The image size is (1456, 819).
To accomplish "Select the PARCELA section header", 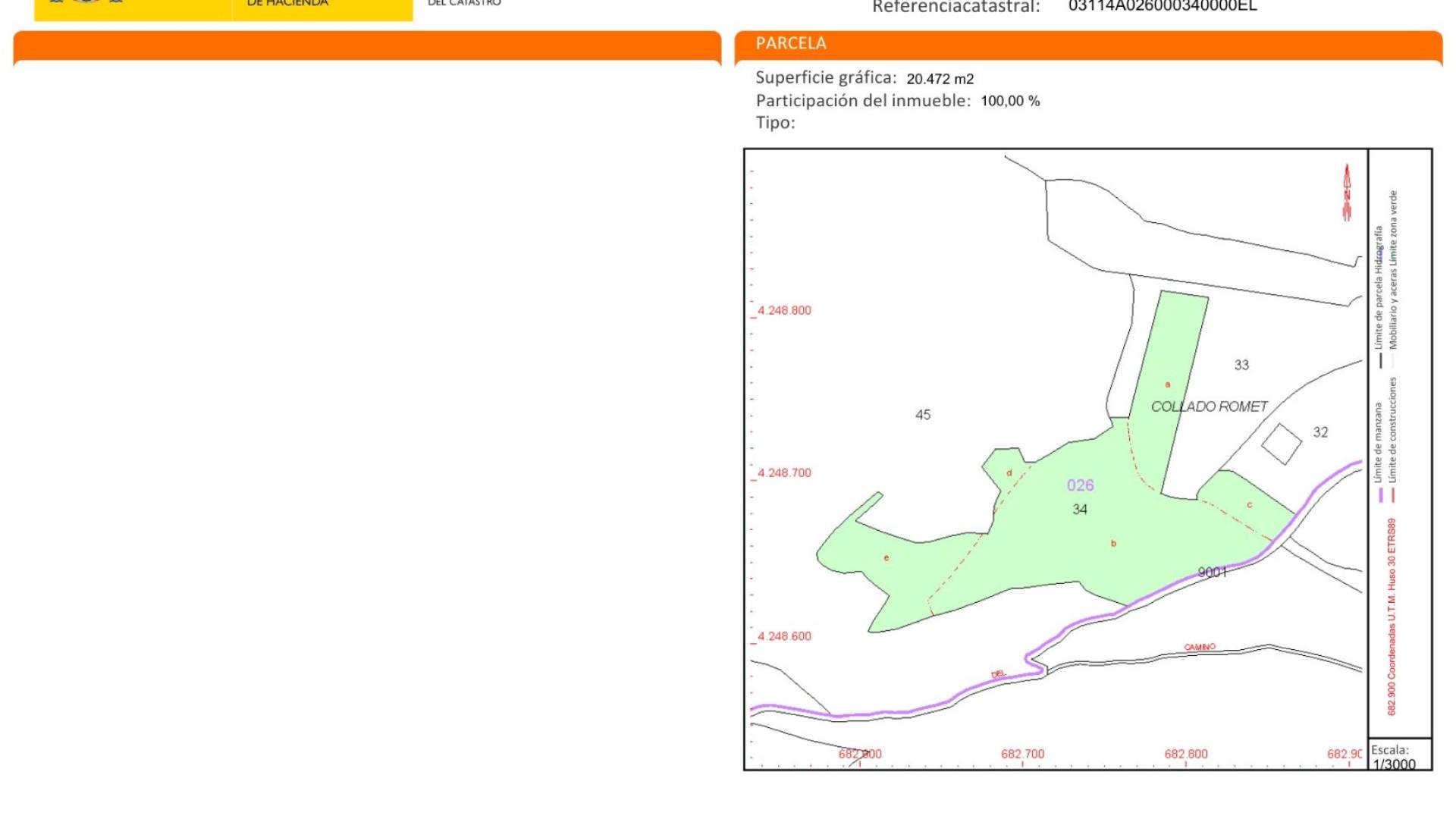I will pos(790,43).
